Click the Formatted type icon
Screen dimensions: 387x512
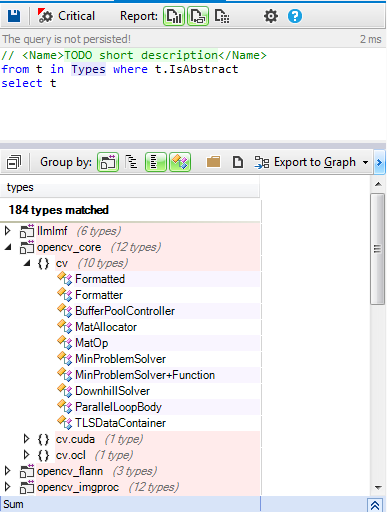click(65, 279)
